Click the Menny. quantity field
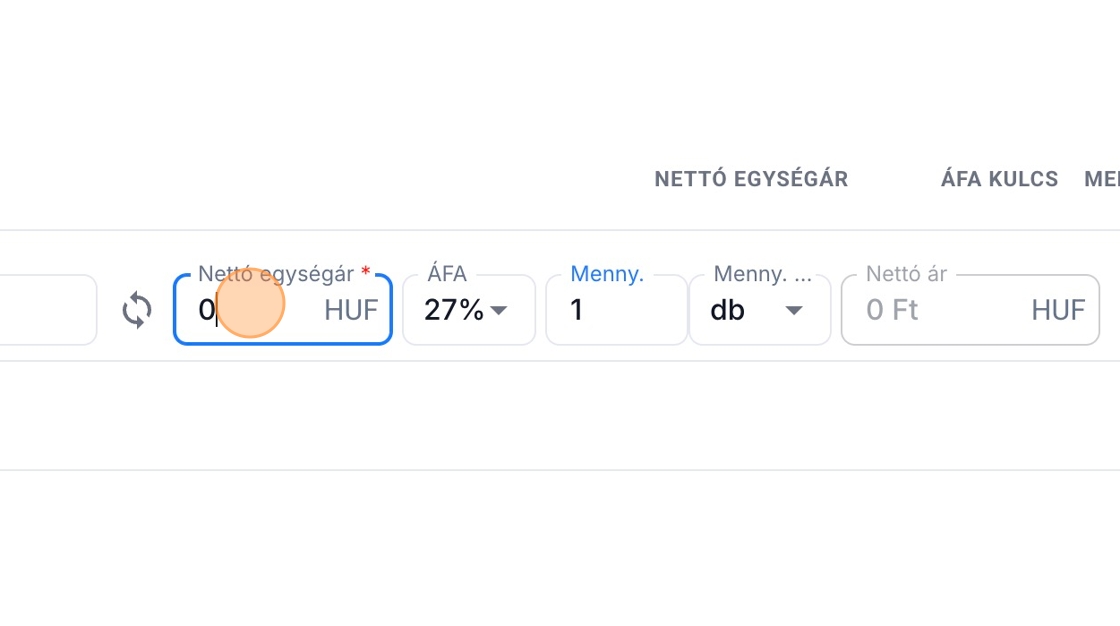The height and width of the screenshot is (626, 1120). pyautogui.click(x=615, y=310)
